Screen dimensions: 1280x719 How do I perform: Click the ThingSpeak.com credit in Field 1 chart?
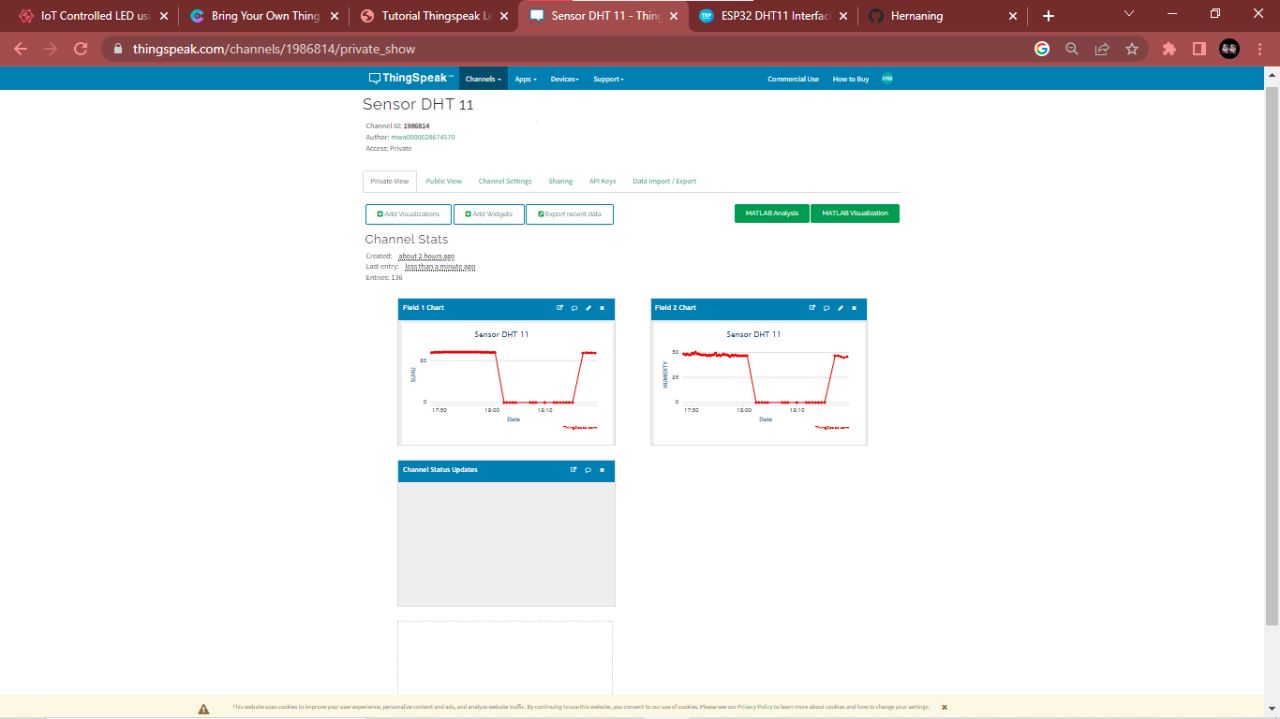pyautogui.click(x=580, y=427)
